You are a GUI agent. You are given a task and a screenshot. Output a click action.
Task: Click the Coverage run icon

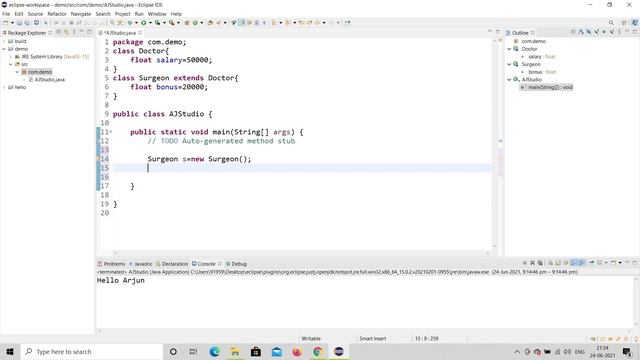click(158, 23)
